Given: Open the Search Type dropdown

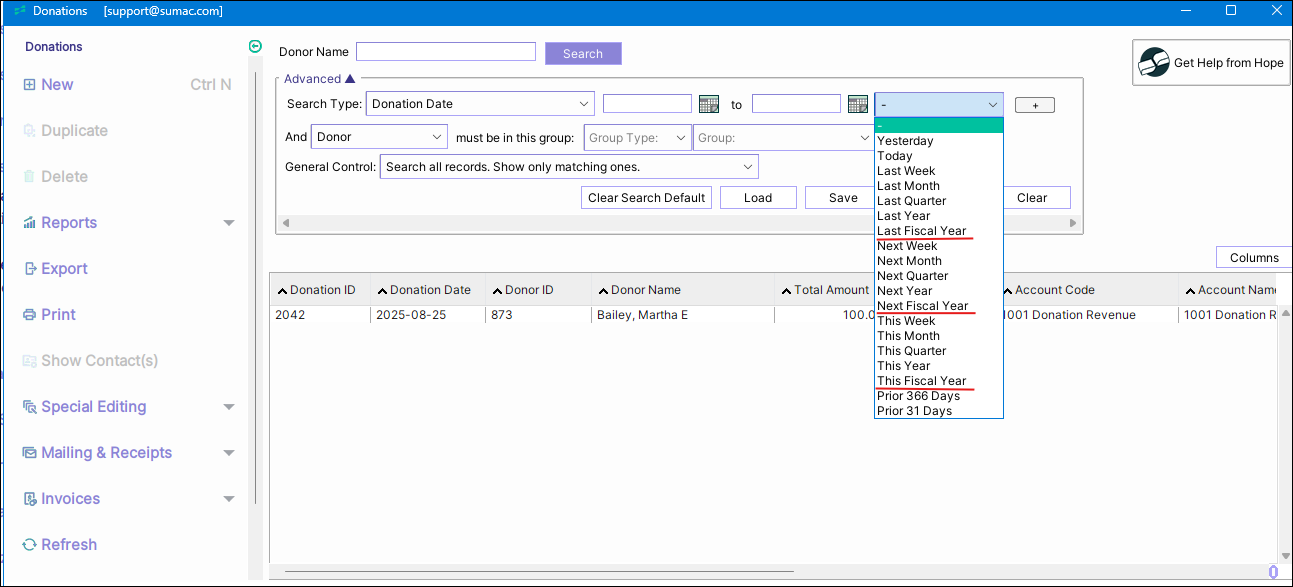Looking at the screenshot, I should click(583, 104).
